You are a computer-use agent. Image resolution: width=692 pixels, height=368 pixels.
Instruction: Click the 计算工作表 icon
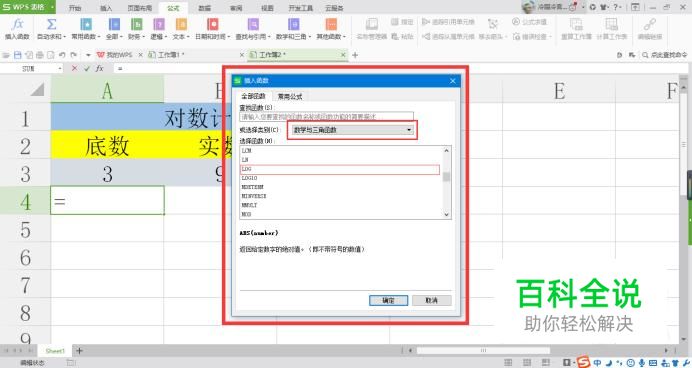click(611, 24)
